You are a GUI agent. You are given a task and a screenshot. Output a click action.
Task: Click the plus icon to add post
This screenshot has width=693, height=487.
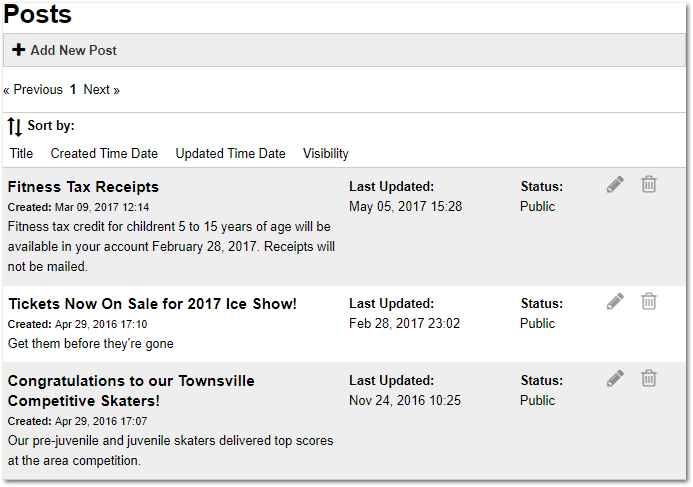coord(18,50)
